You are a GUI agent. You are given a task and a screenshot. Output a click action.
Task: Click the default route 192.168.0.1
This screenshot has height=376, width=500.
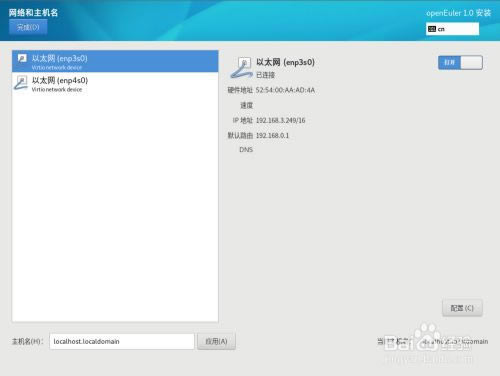(272, 135)
